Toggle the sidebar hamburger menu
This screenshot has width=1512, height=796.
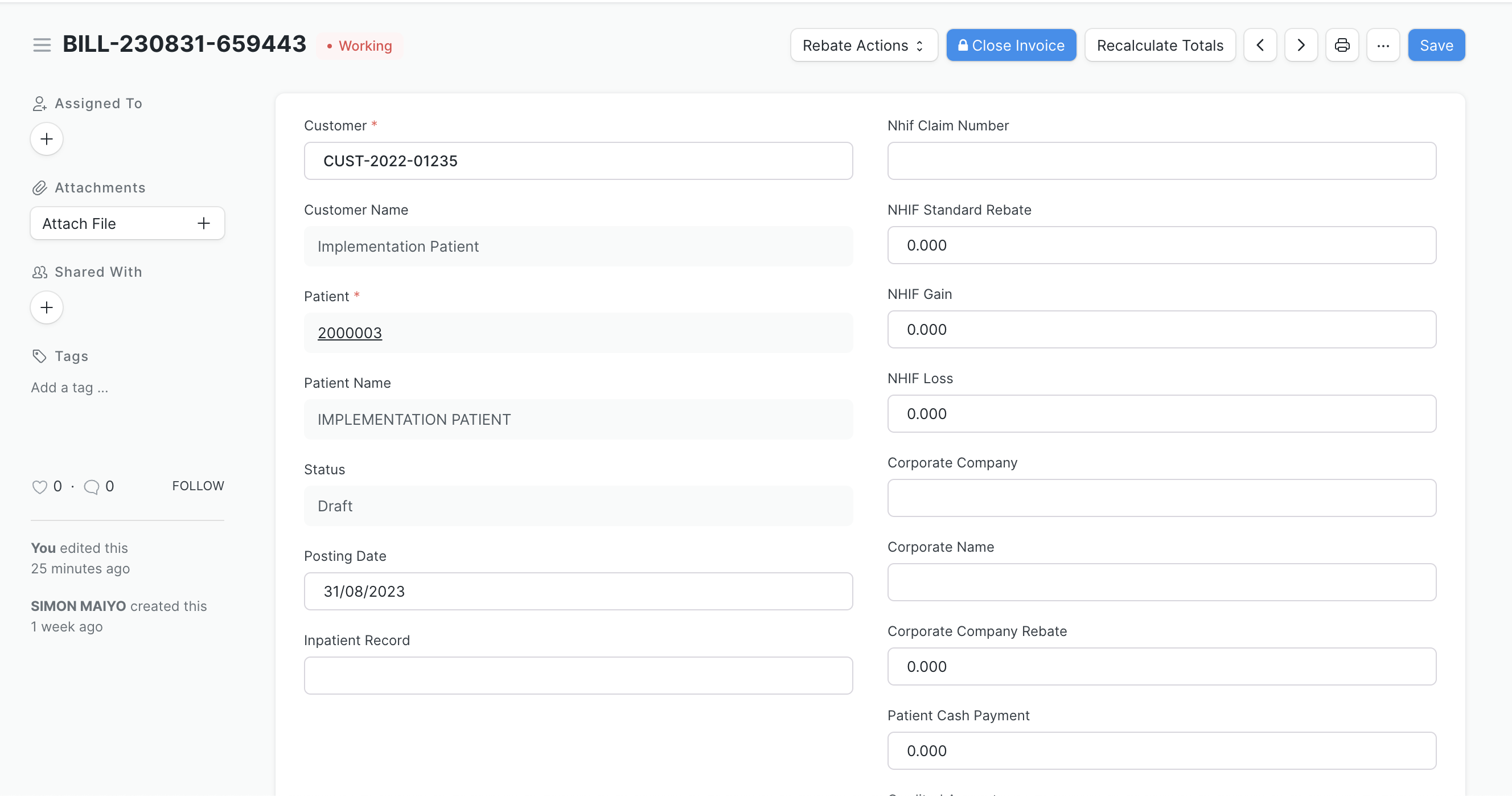point(42,45)
